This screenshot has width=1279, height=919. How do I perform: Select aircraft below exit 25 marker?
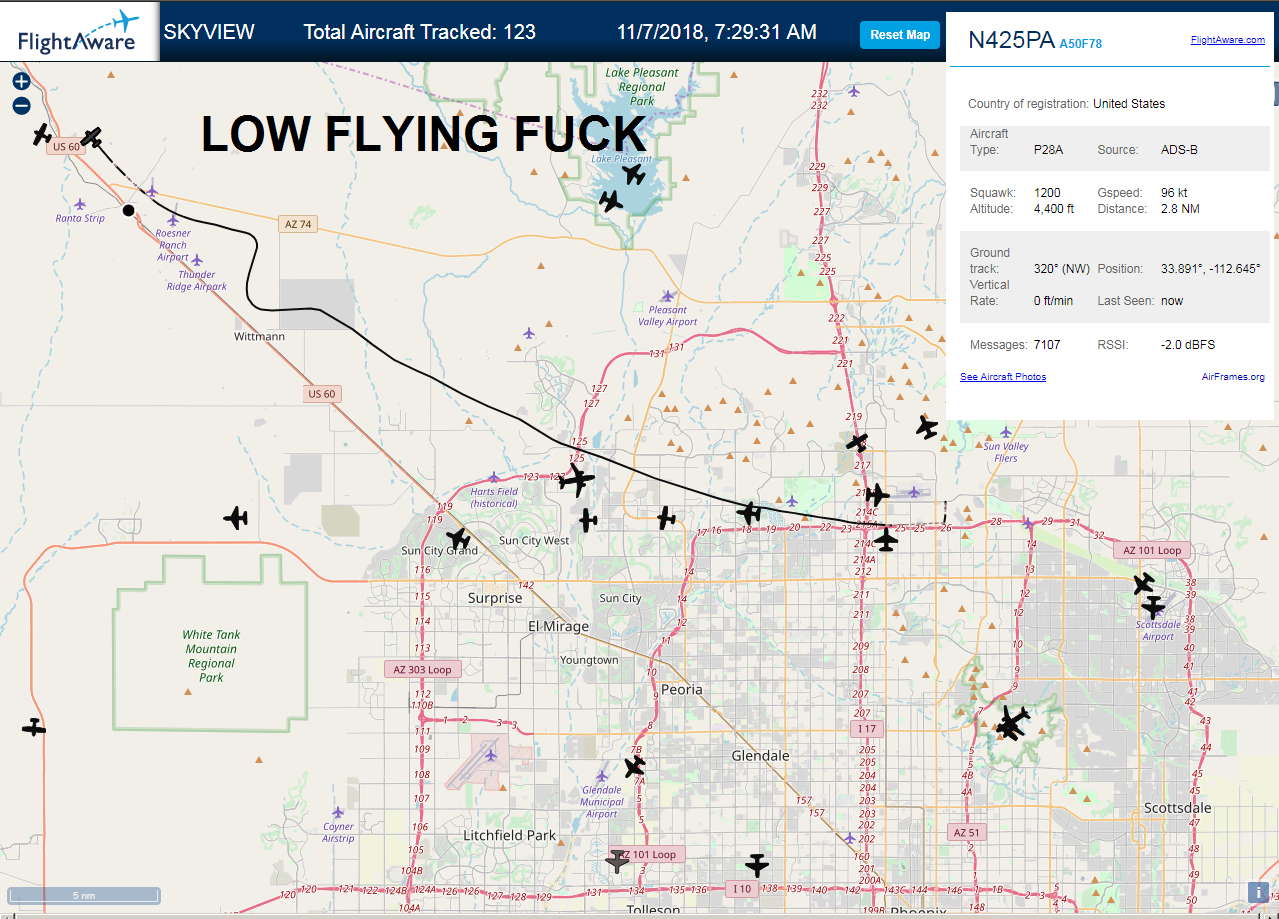[886, 540]
